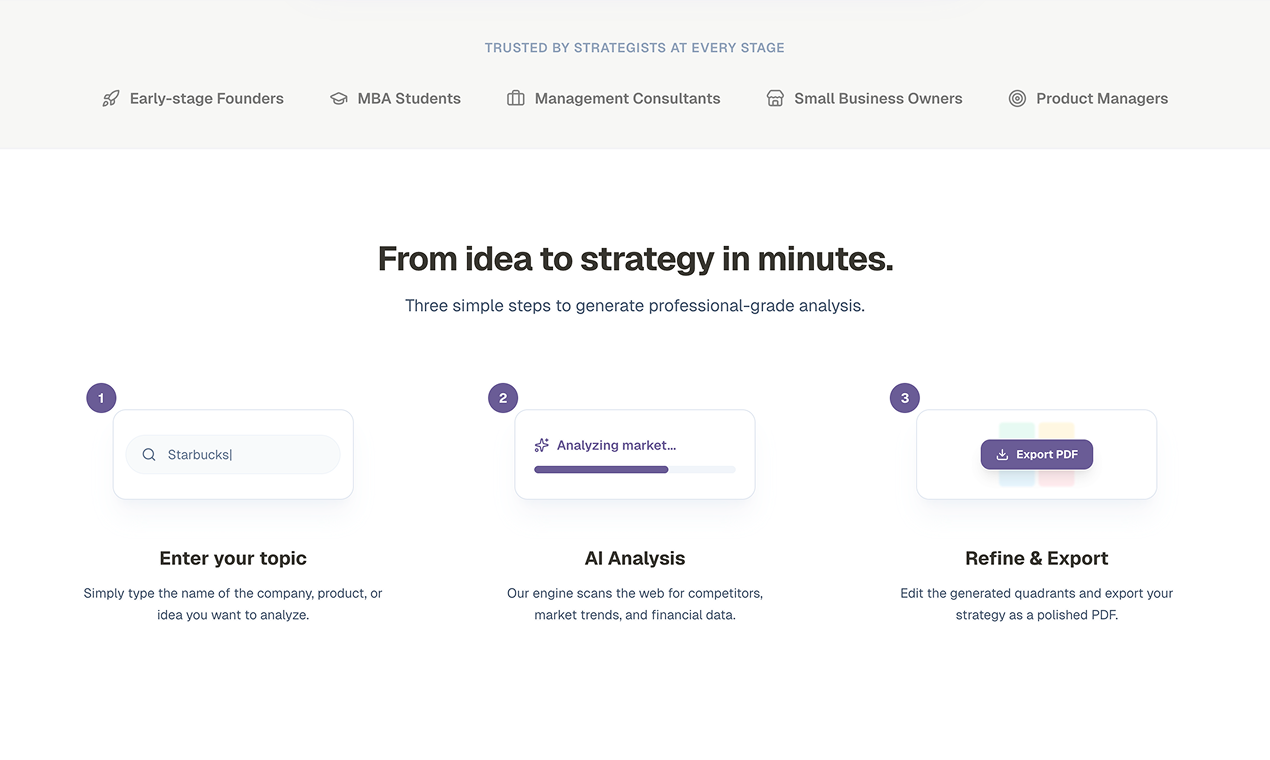Select the MBA Students audience label
1270x760 pixels.
click(409, 98)
